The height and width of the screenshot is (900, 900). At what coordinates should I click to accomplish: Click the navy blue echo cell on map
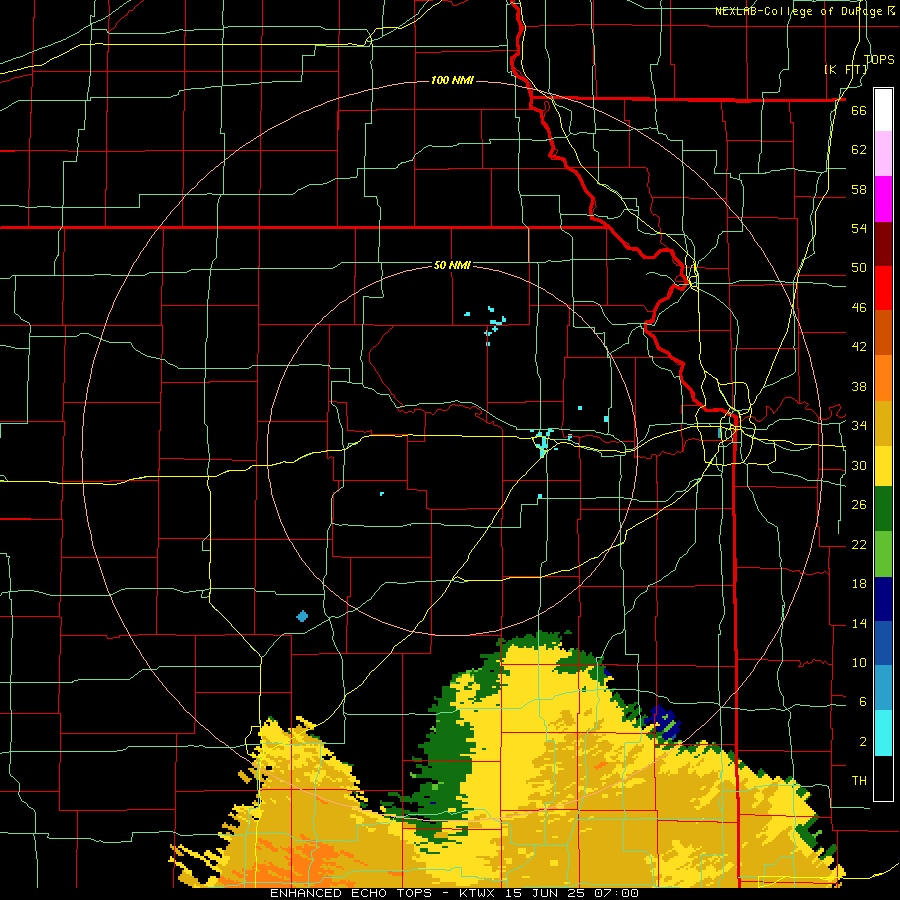point(663,723)
